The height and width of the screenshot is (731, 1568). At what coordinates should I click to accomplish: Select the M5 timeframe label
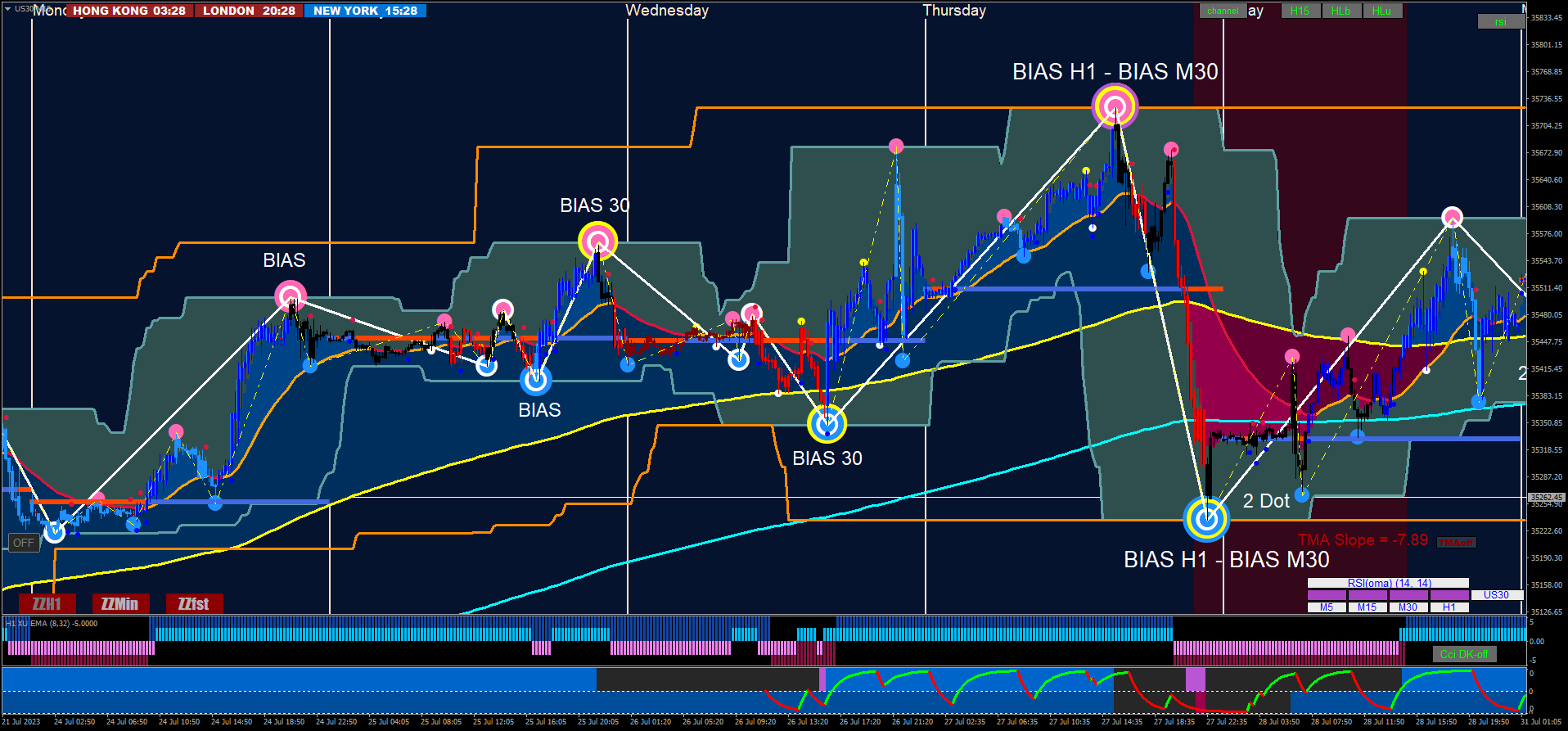[1327, 607]
